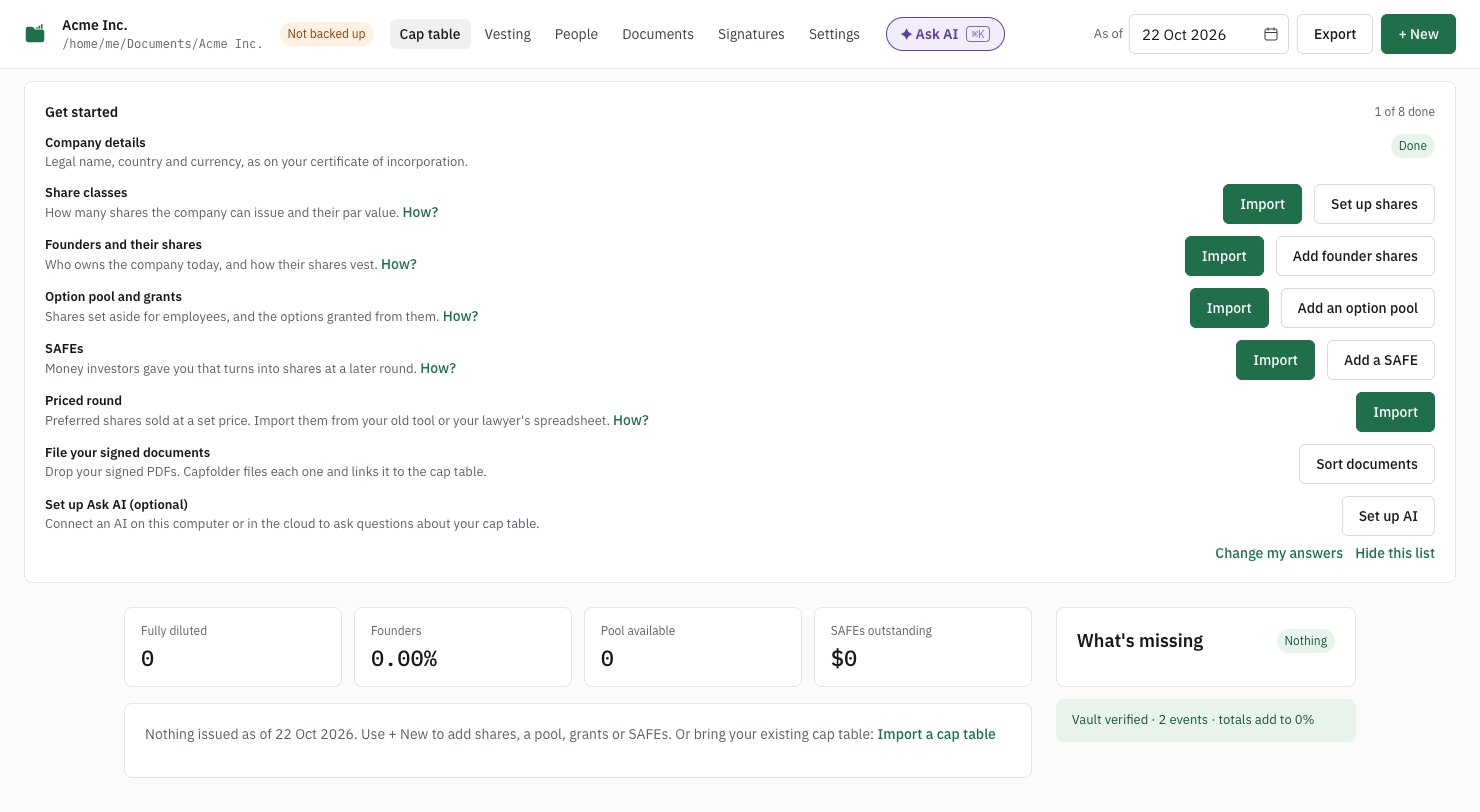Click the Pool available card
1480x812 pixels.
(x=693, y=647)
